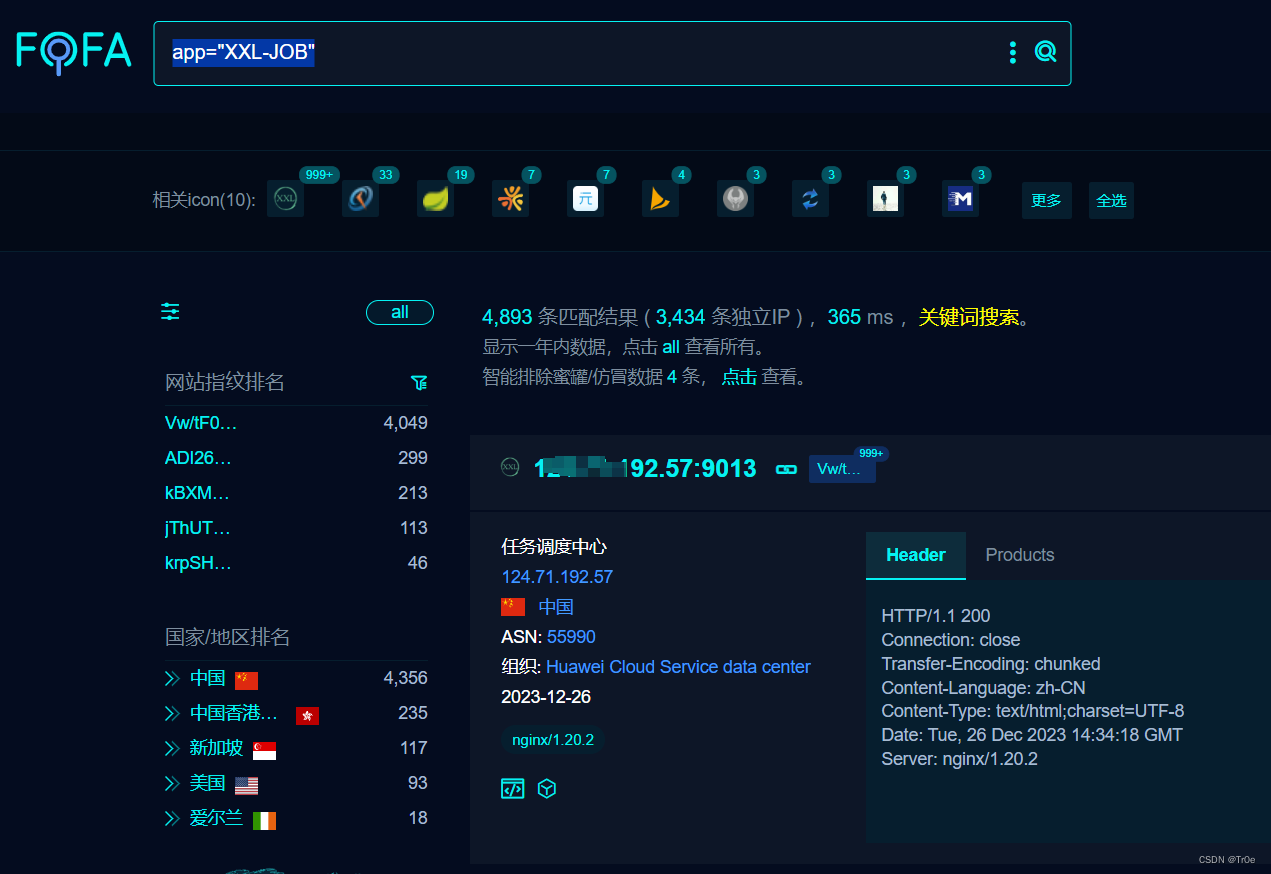Expand the 中国香港 region row
1271x874 pixels.
point(172,714)
